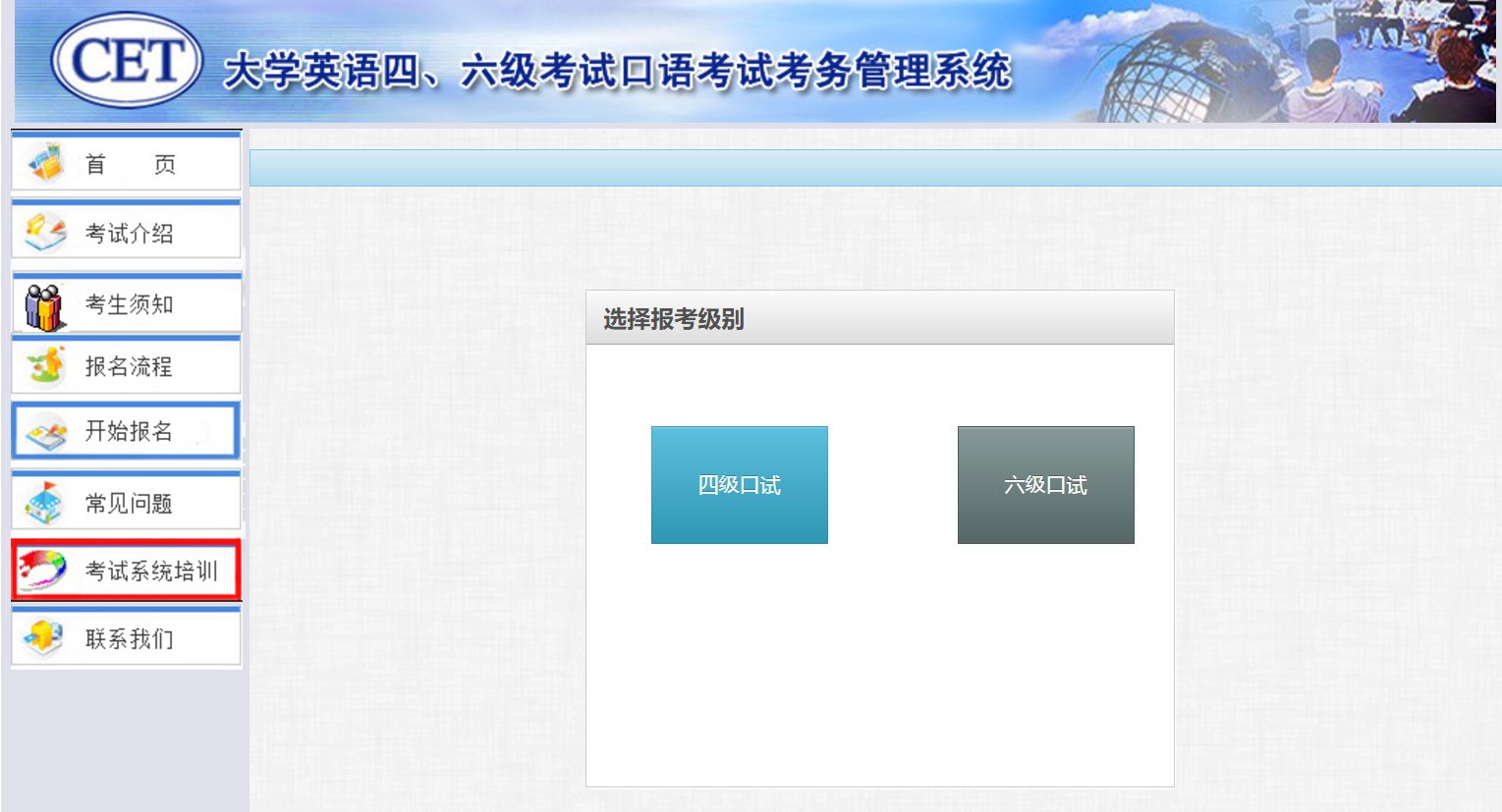
Task: Navigate to 常见问题 from the sidebar
Action: pyautogui.click(x=128, y=502)
